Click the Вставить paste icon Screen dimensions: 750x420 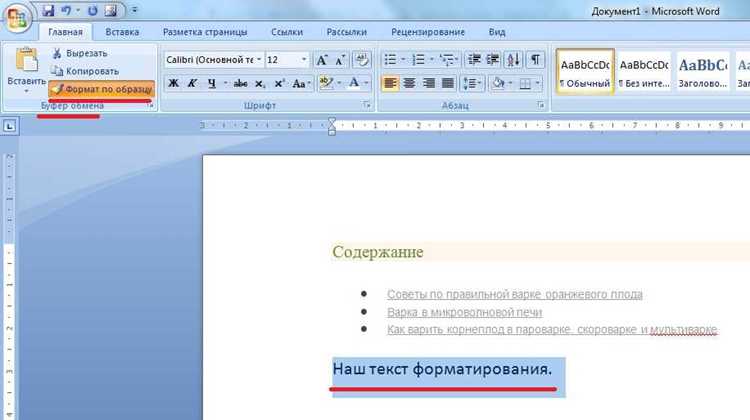coord(26,60)
